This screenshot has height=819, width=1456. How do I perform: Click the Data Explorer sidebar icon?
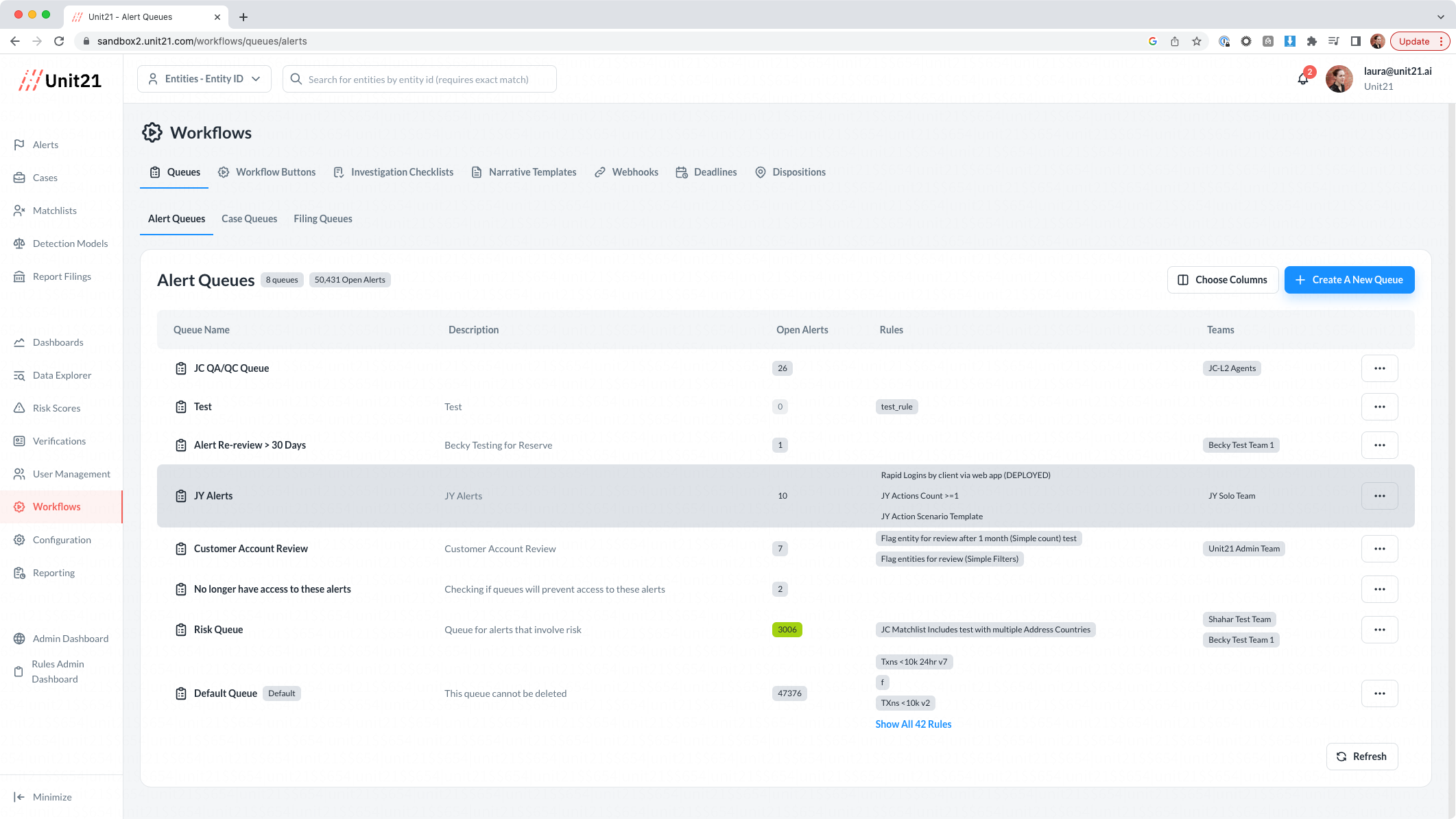pos(19,375)
